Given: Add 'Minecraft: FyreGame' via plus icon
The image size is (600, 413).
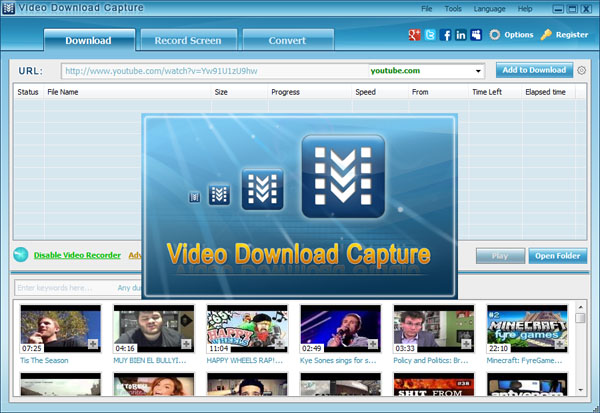Looking at the screenshot, I should coord(559,344).
